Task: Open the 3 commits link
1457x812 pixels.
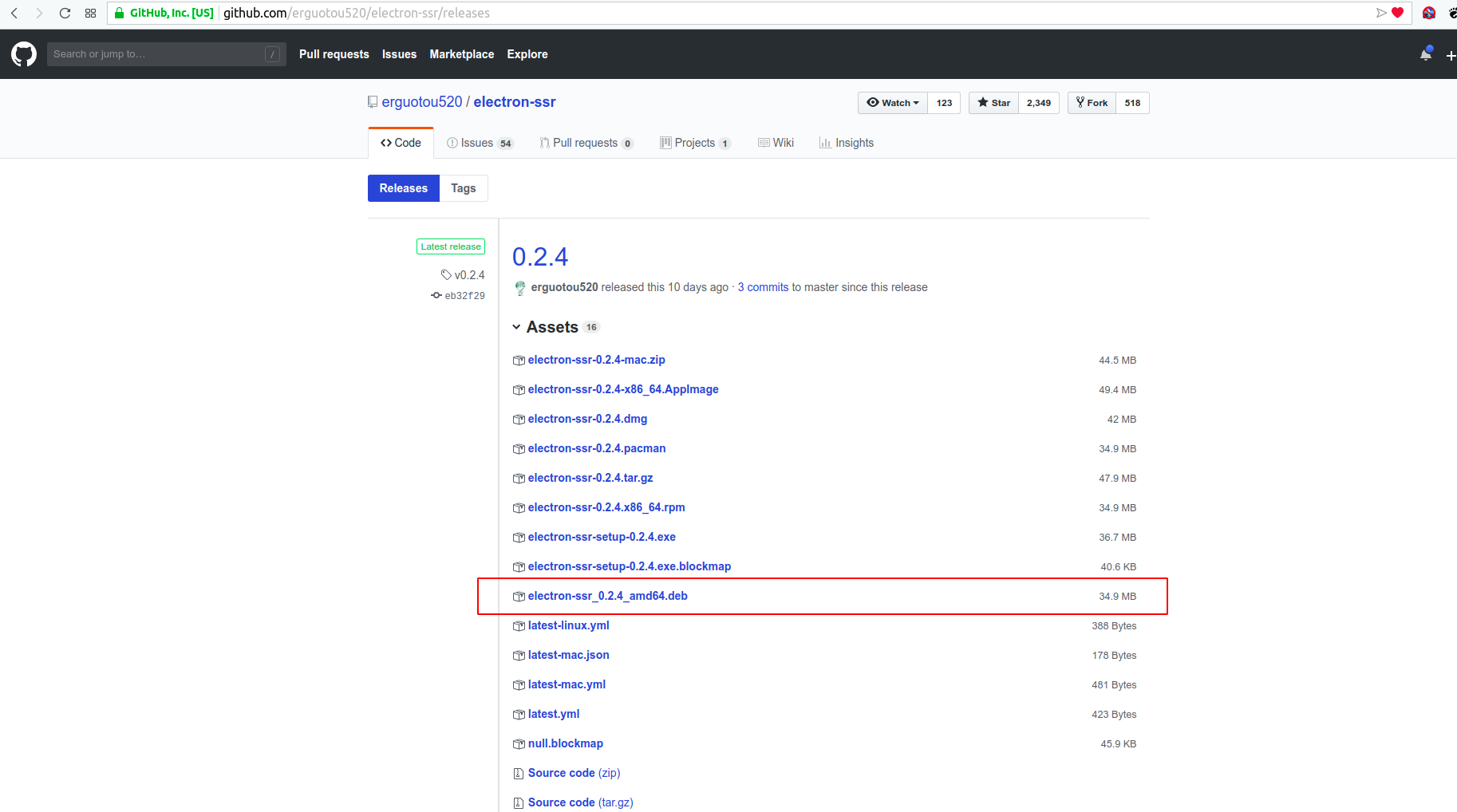Action: click(764, 287)
